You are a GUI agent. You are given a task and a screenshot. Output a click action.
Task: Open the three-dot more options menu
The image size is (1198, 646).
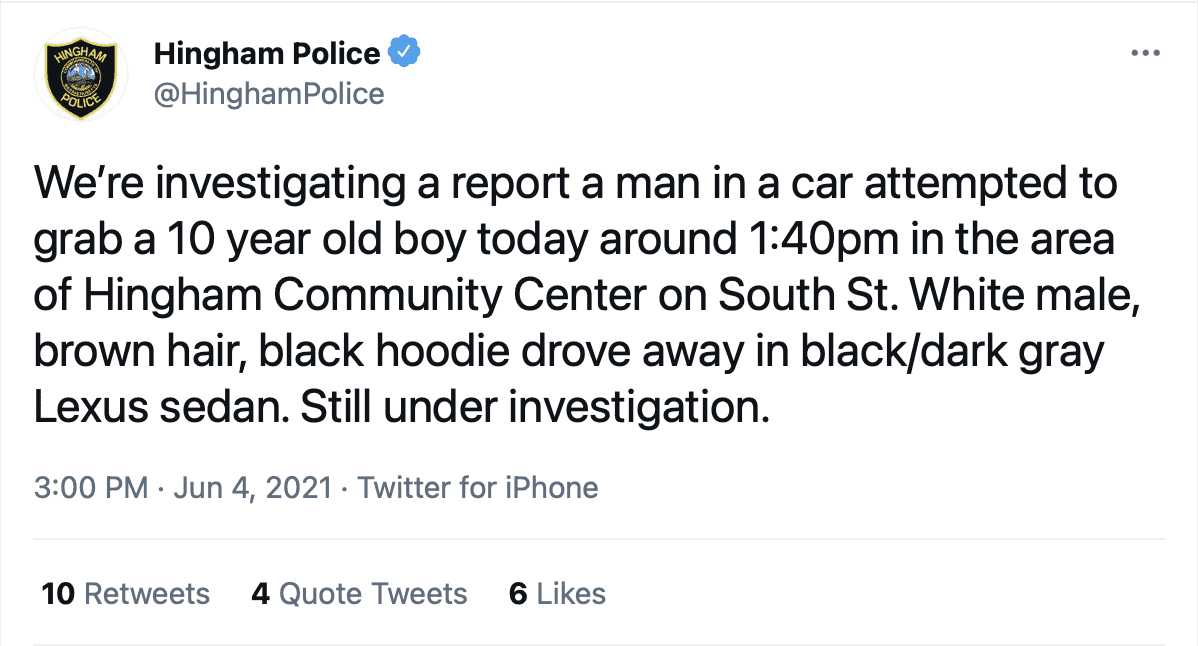[x=1145, y=53]
